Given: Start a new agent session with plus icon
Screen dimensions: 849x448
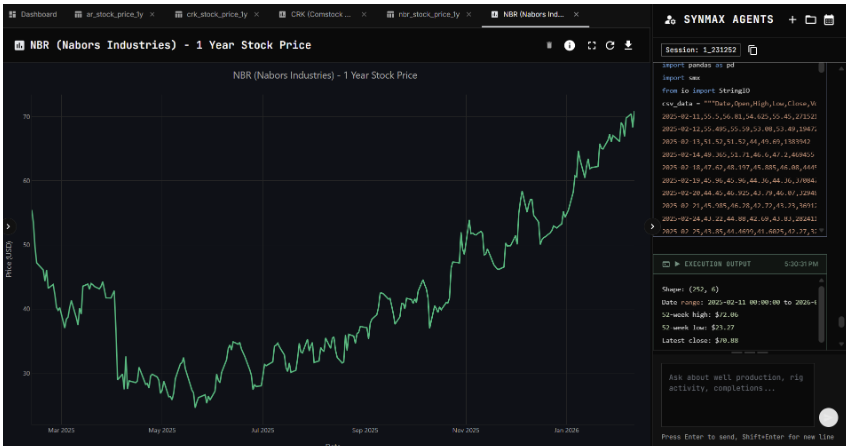Looking at the screenshot, I should pos(792,19).
